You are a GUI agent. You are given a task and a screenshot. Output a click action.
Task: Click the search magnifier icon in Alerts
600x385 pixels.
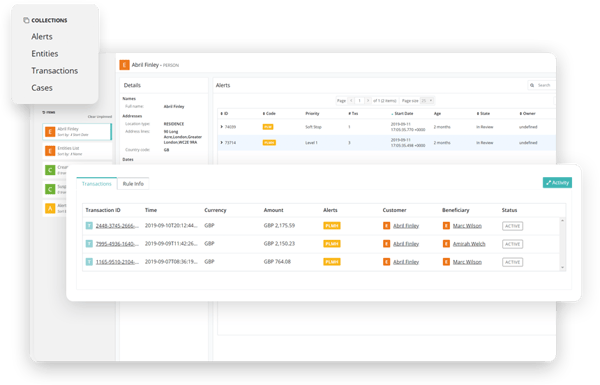pyautogui.click(x=532, y=85)
